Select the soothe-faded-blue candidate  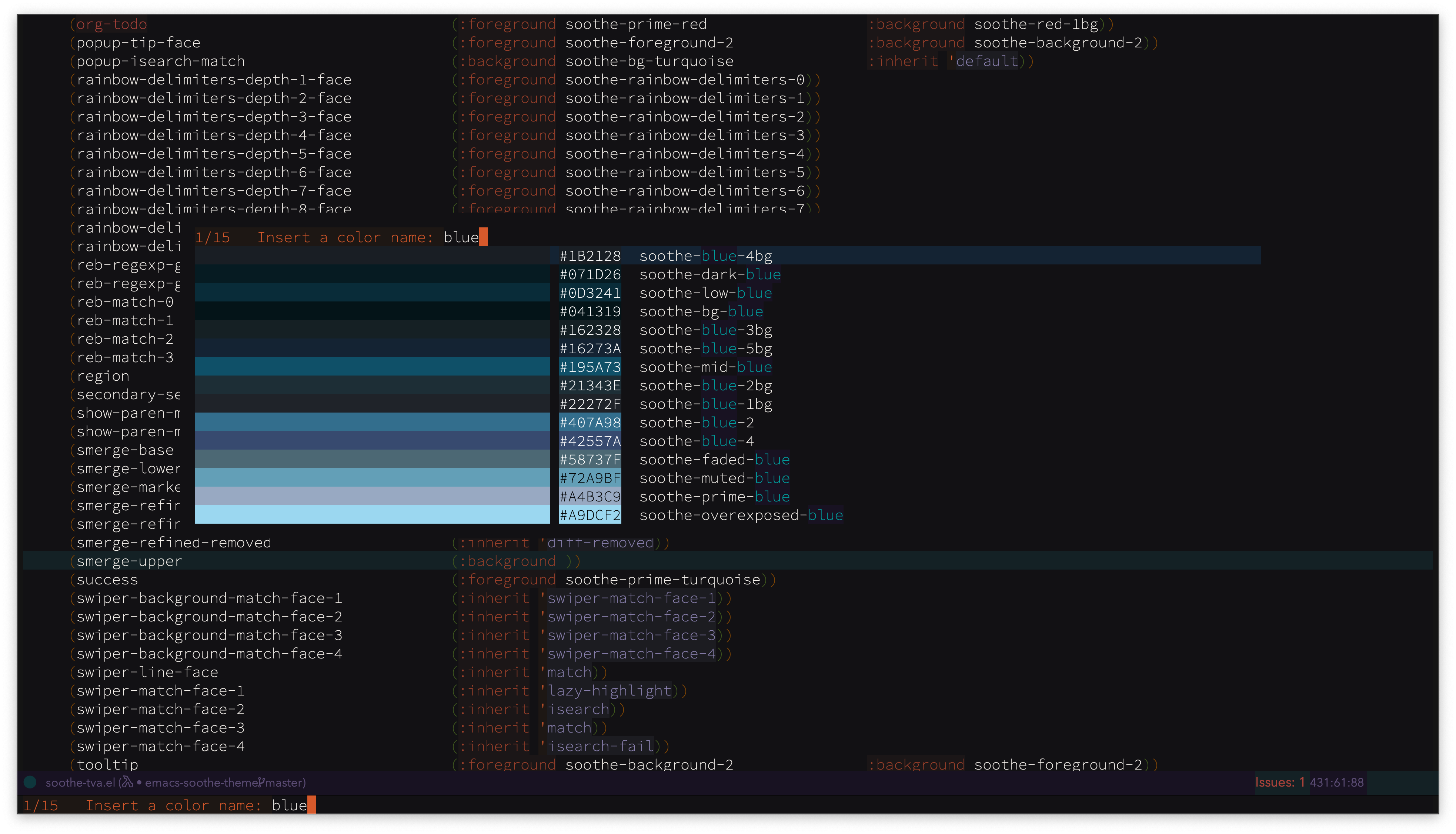click(714, 459)
